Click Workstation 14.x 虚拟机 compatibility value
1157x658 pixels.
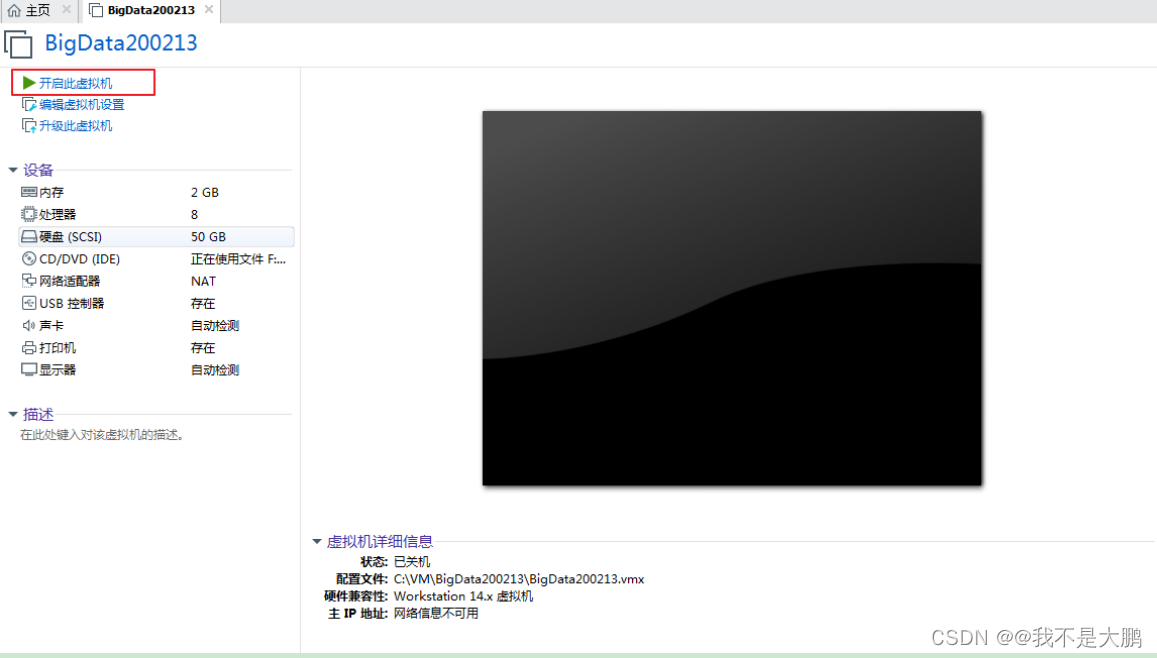click(x=463, y=596)
